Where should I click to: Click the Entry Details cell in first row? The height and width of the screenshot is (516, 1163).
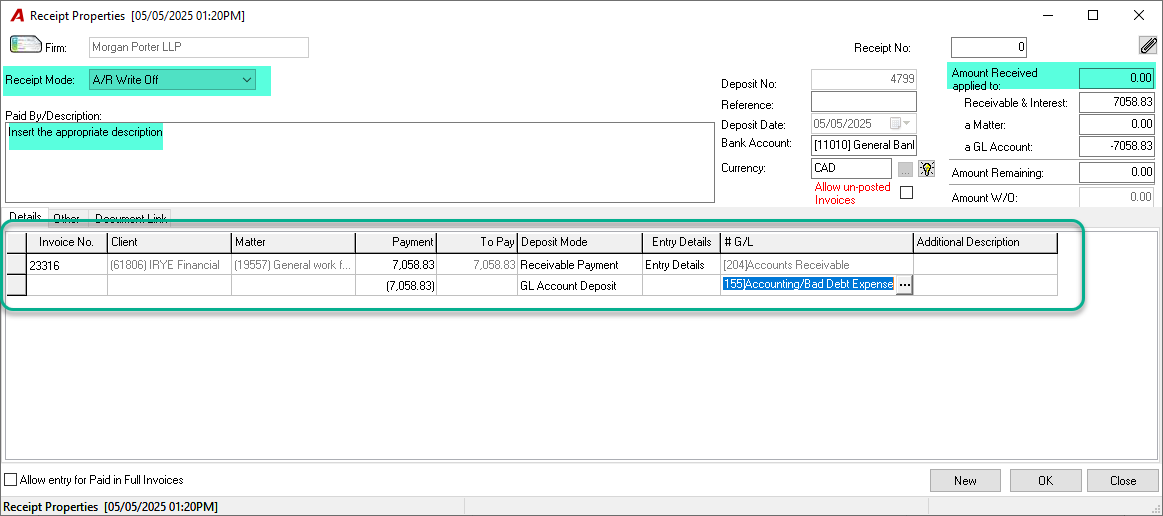pos(682,265)
